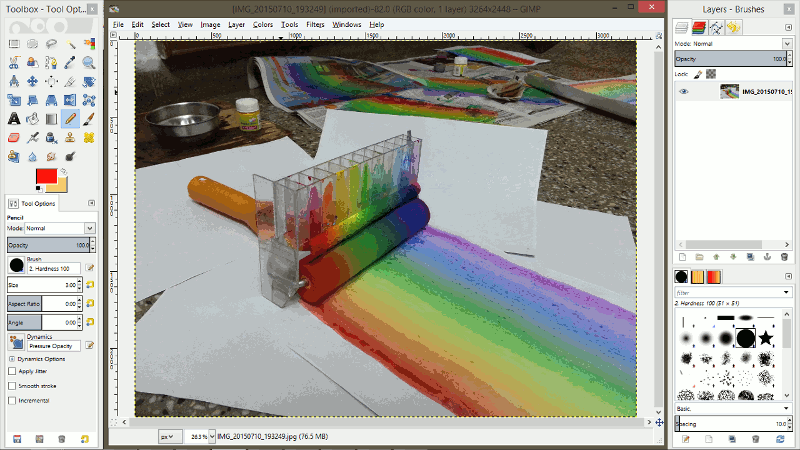Toggle visibility eye of IMG_20150710 layer
Viewport: 800px width, 450px height.
(x=684, y=91)
